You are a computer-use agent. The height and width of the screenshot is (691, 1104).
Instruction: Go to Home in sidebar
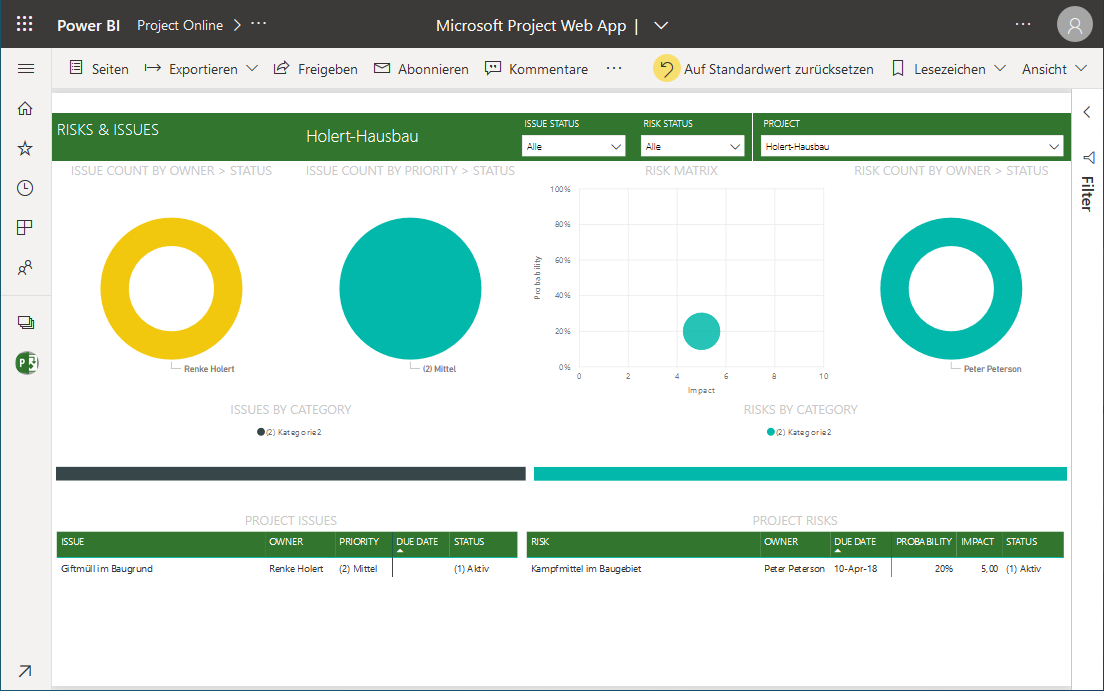point(25,108)
